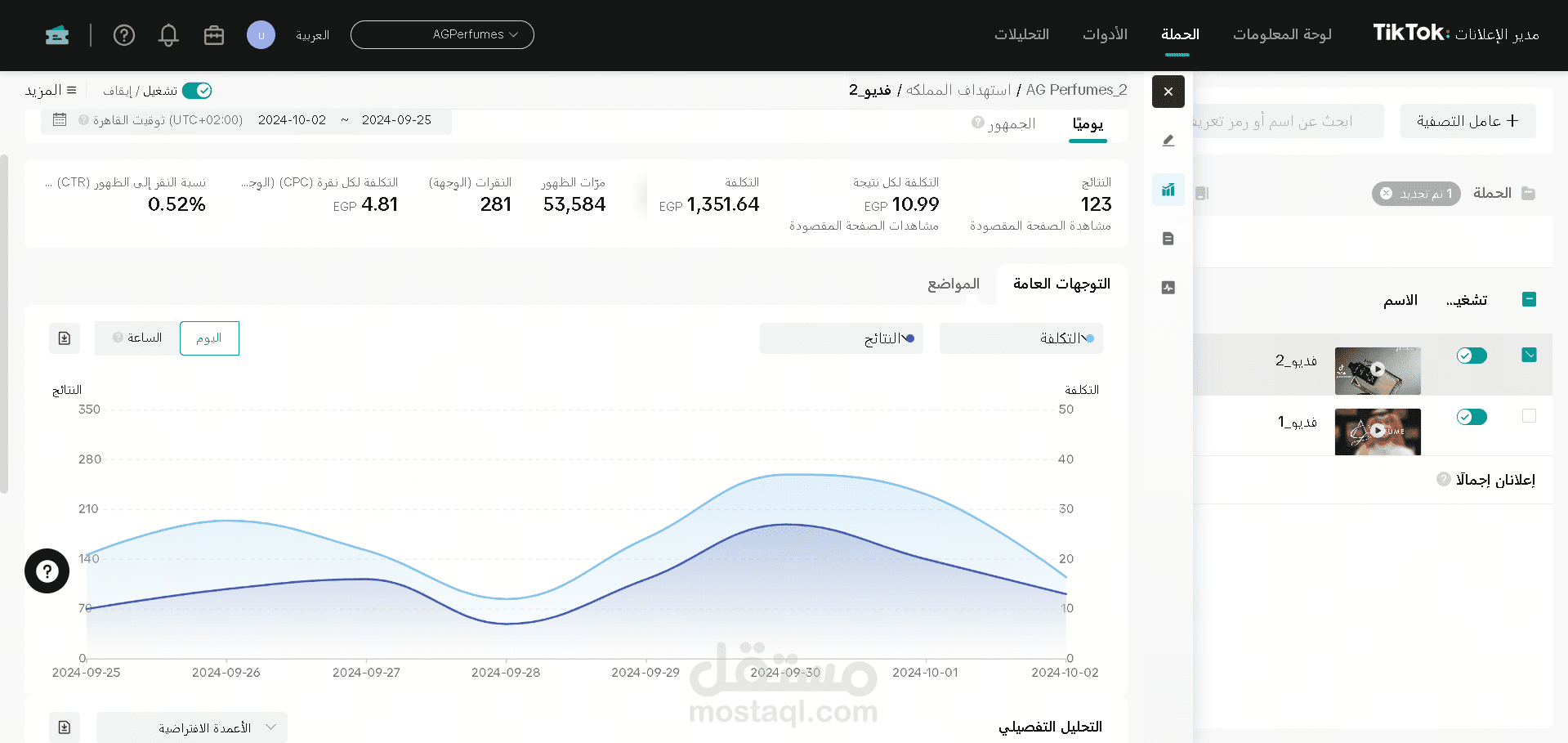Image resolution: width=1568 pixels, height=743 pixels.
Task: Select the اليوم granularity button
Action: click(x=209, y=338)
